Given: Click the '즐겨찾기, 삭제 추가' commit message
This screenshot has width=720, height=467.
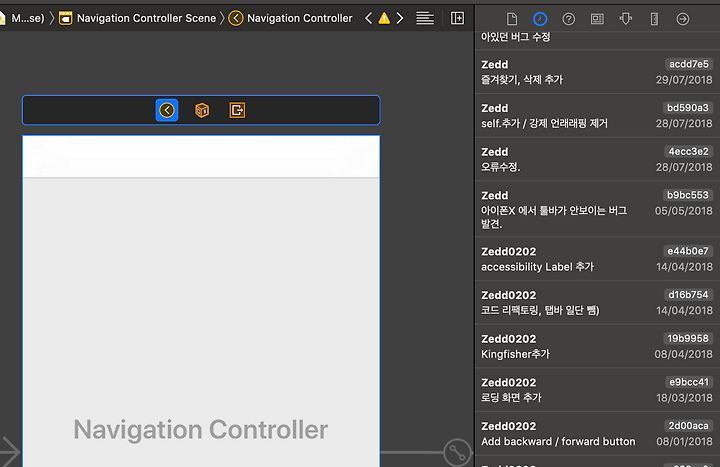Looking at the screenshot, I should [522, 80].
